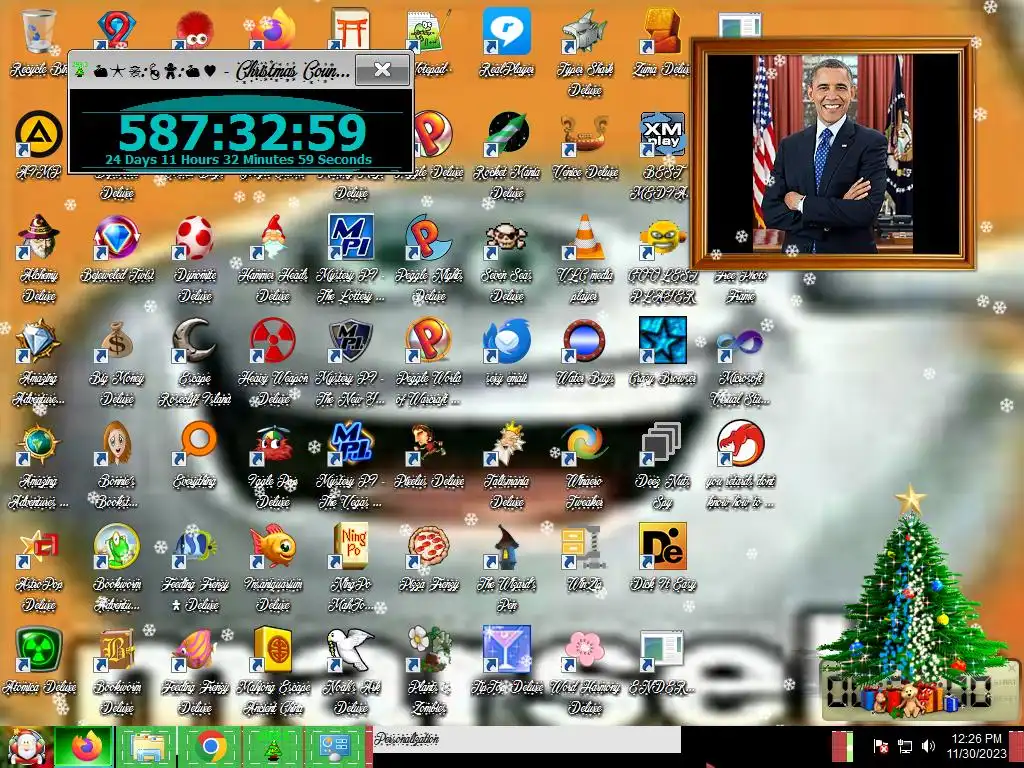
Task: Select the Christmas tree taskbar app
Action: 272,747
